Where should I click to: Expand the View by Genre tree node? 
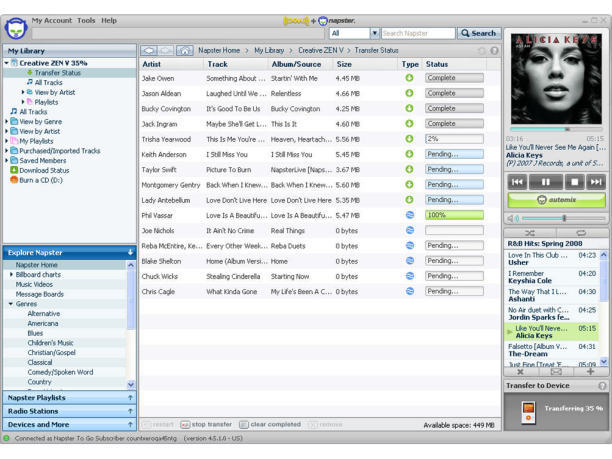coord(7,121)
